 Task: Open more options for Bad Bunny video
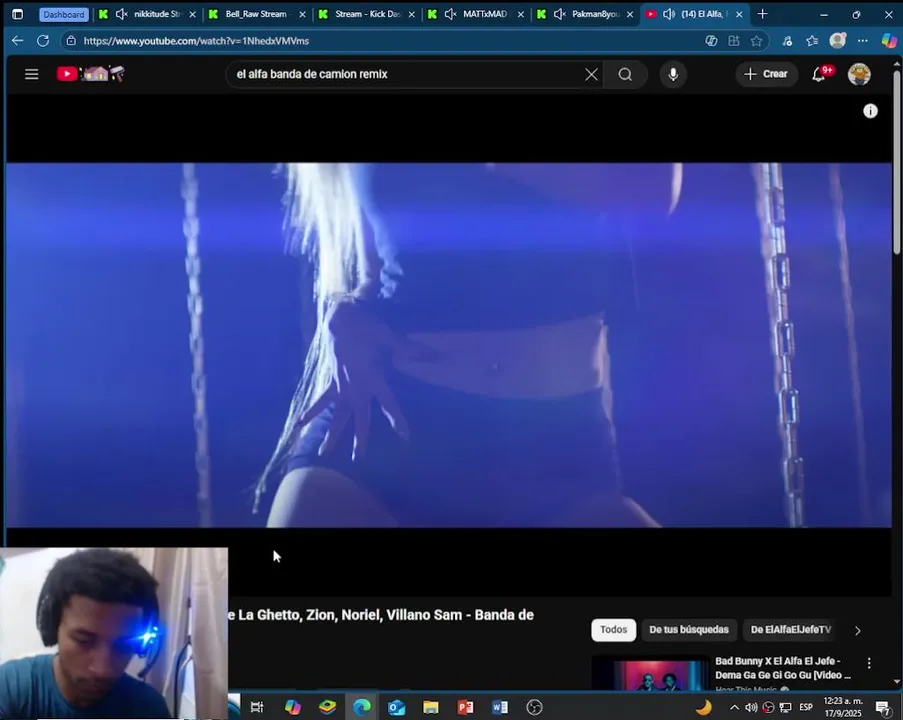869,664
